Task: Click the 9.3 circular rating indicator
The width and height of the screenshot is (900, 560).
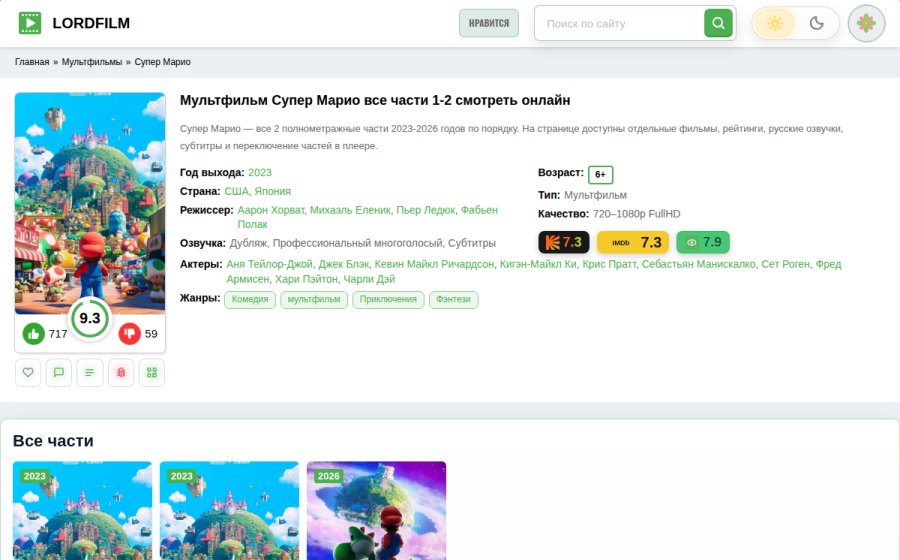Action: [90, 318]
